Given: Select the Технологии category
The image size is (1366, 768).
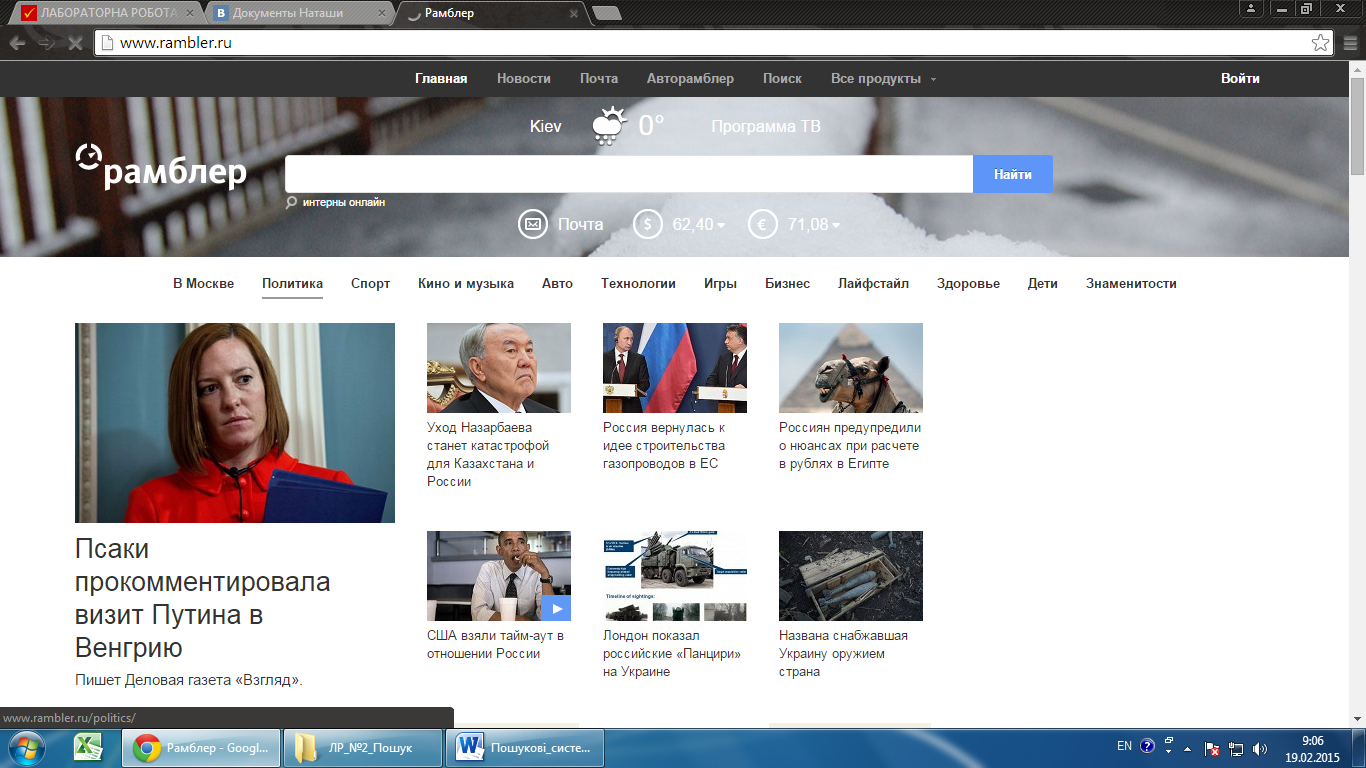Looking at the screenshot, I should (638, 283).
